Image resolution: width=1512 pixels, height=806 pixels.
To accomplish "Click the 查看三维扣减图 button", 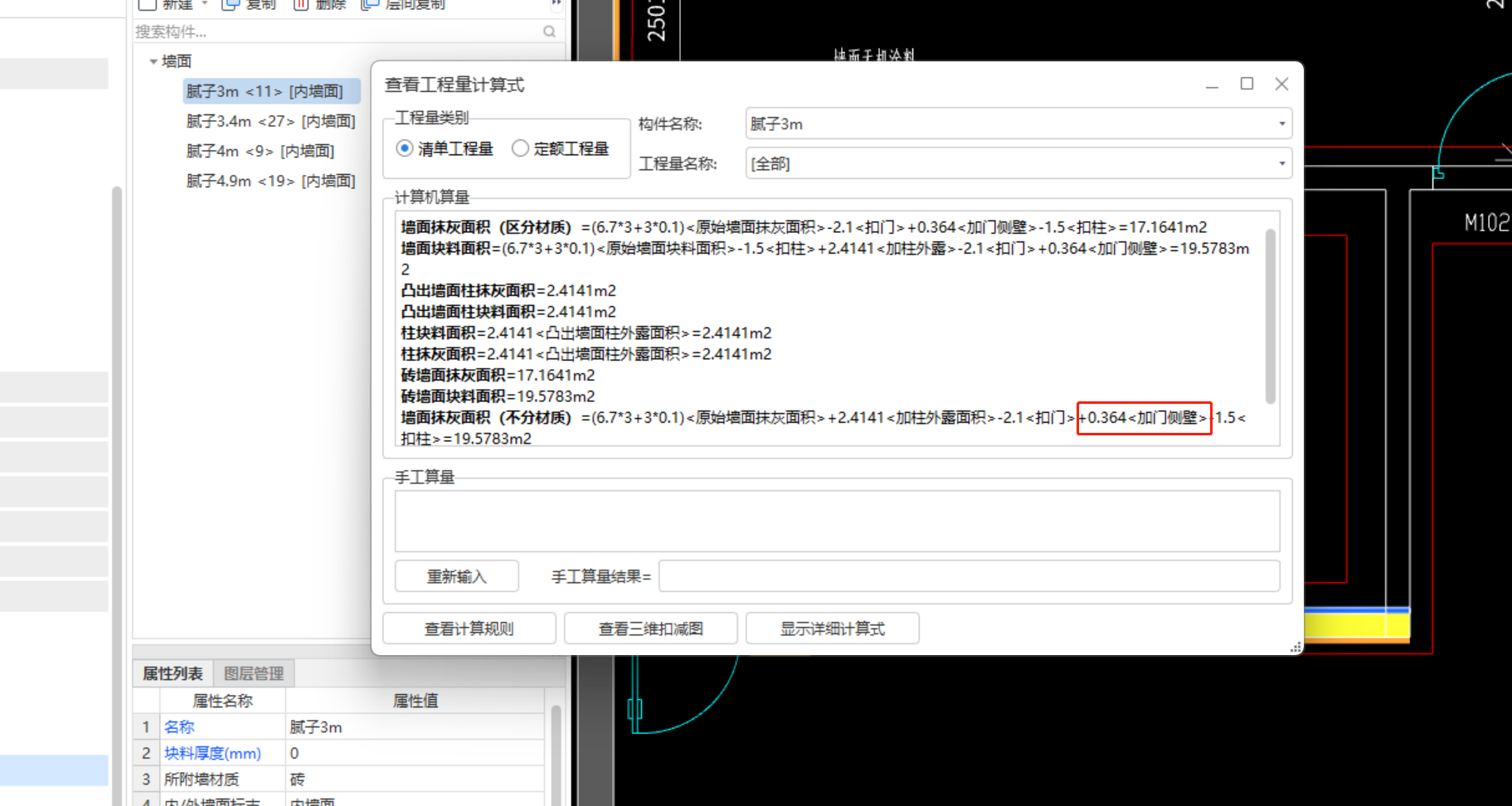I will tap(651, 629).
